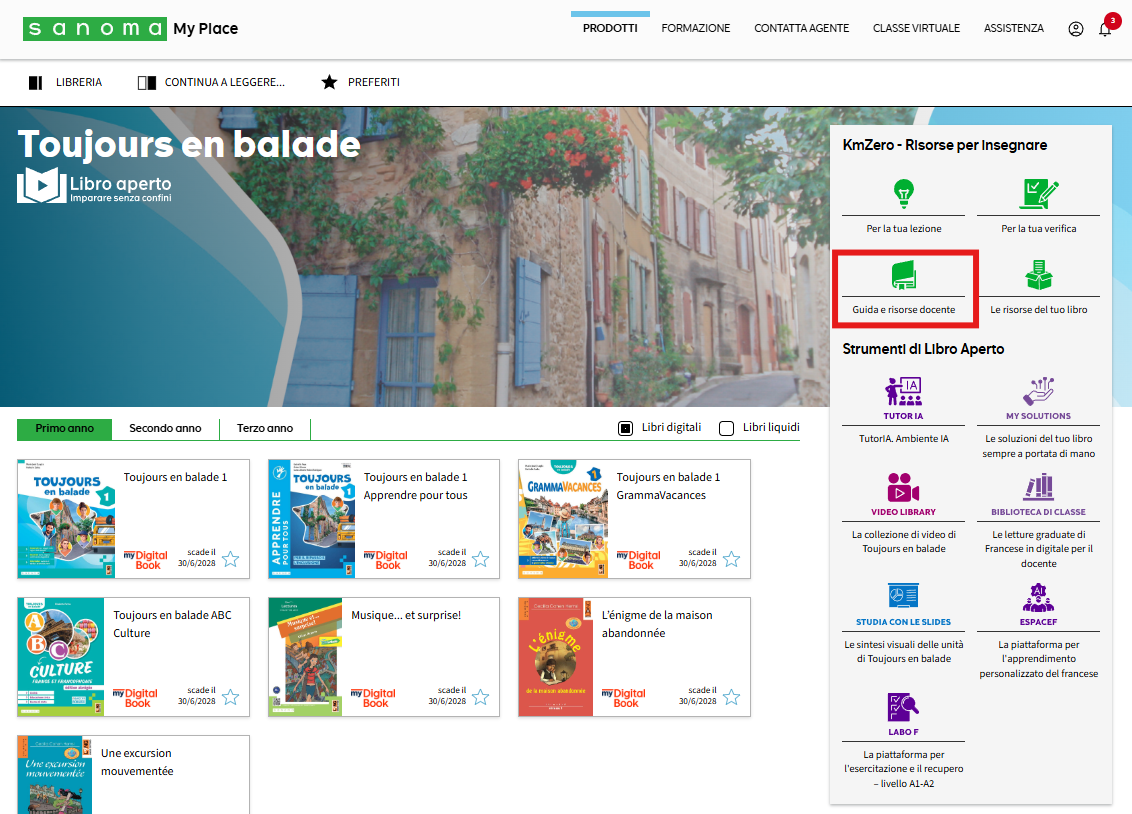Open Guida e risorse docente icon
The height and width of the screenshot is (814, 1132).
point(903,275)
